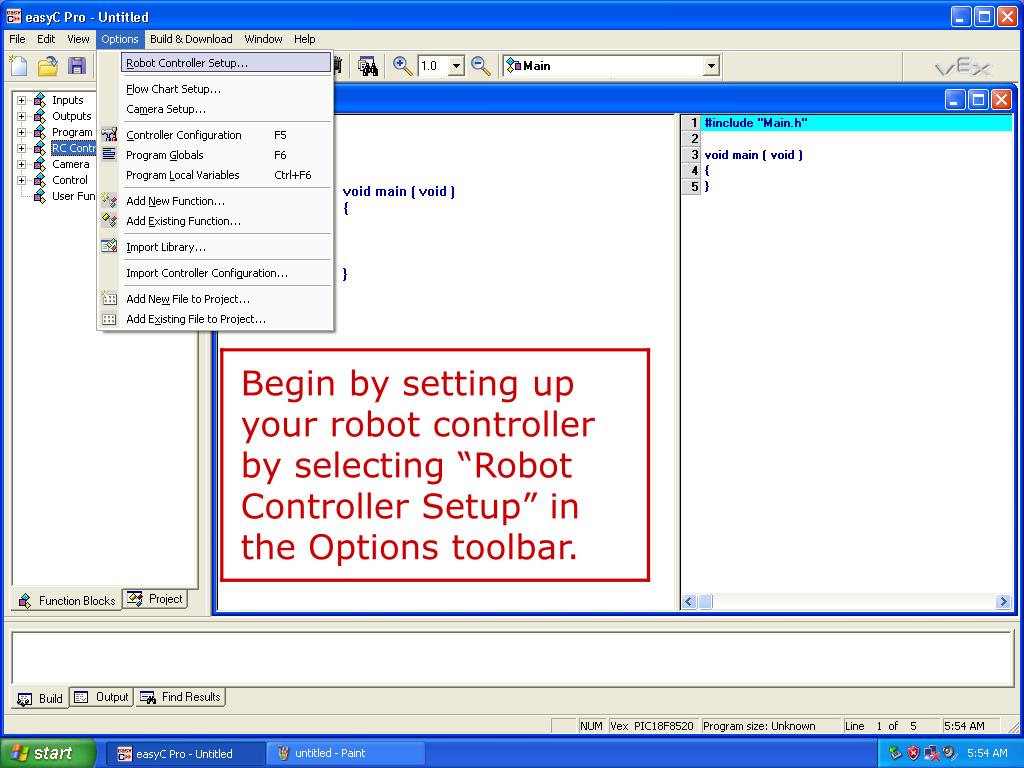Choose Import Controller Configuration menu entry
The height and width of the screenshot is (768, 1024).
225,273
